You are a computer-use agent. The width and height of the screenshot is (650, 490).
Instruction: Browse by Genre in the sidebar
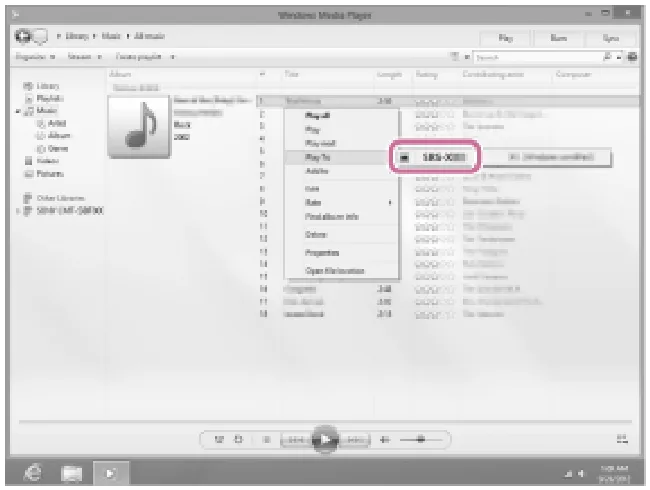pos(58,148)
